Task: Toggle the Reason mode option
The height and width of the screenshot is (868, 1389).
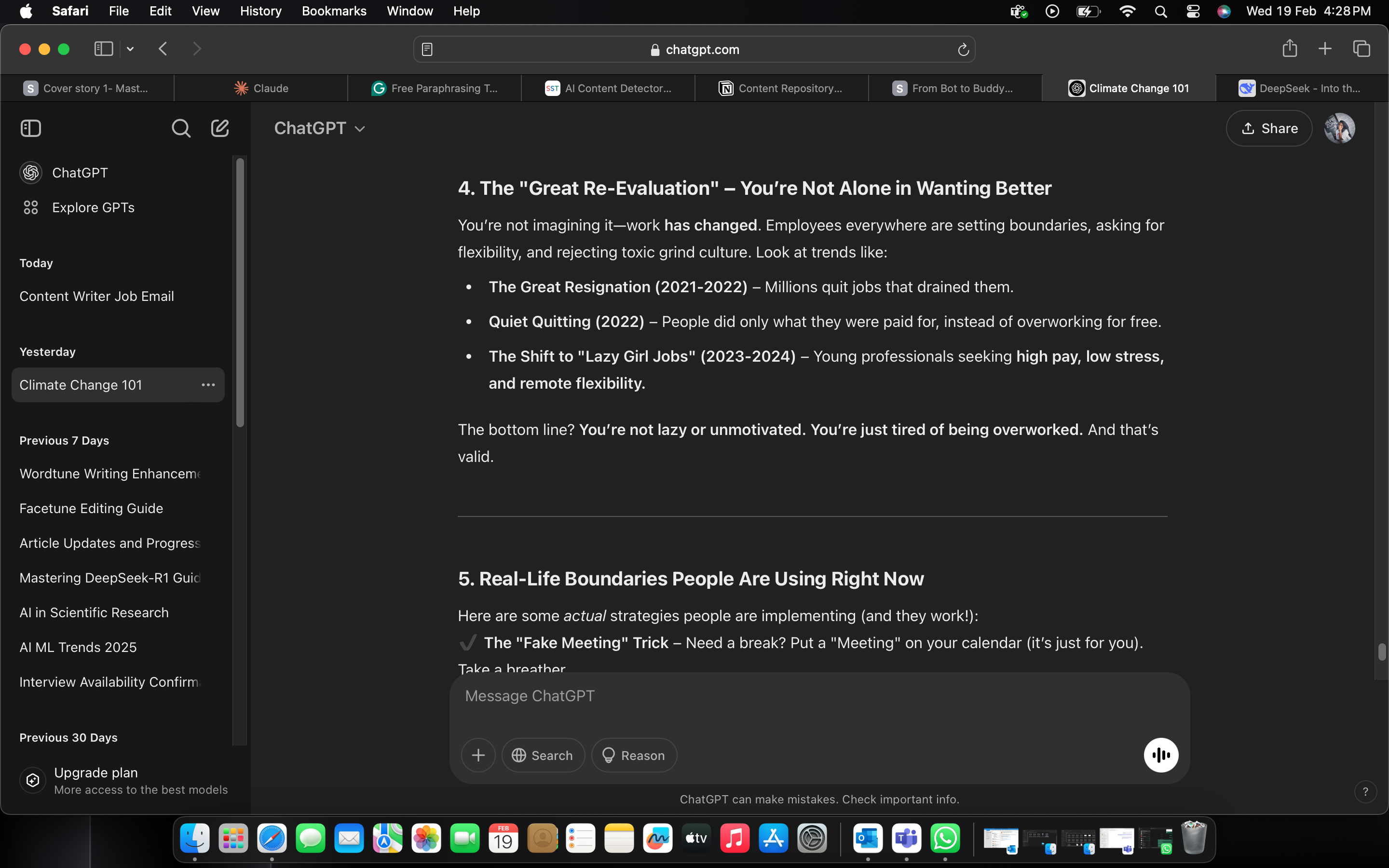Action: (x=634, y=756)
